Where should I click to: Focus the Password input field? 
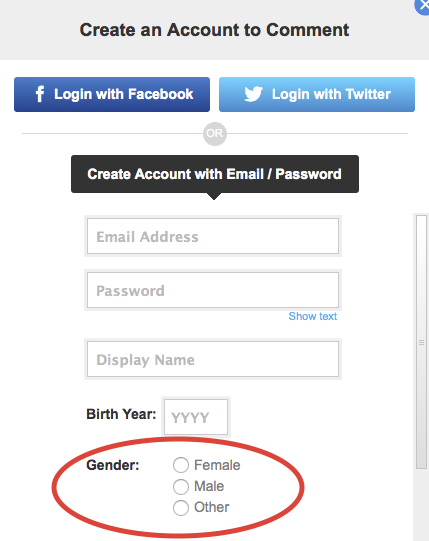click(x=213, y=290)
